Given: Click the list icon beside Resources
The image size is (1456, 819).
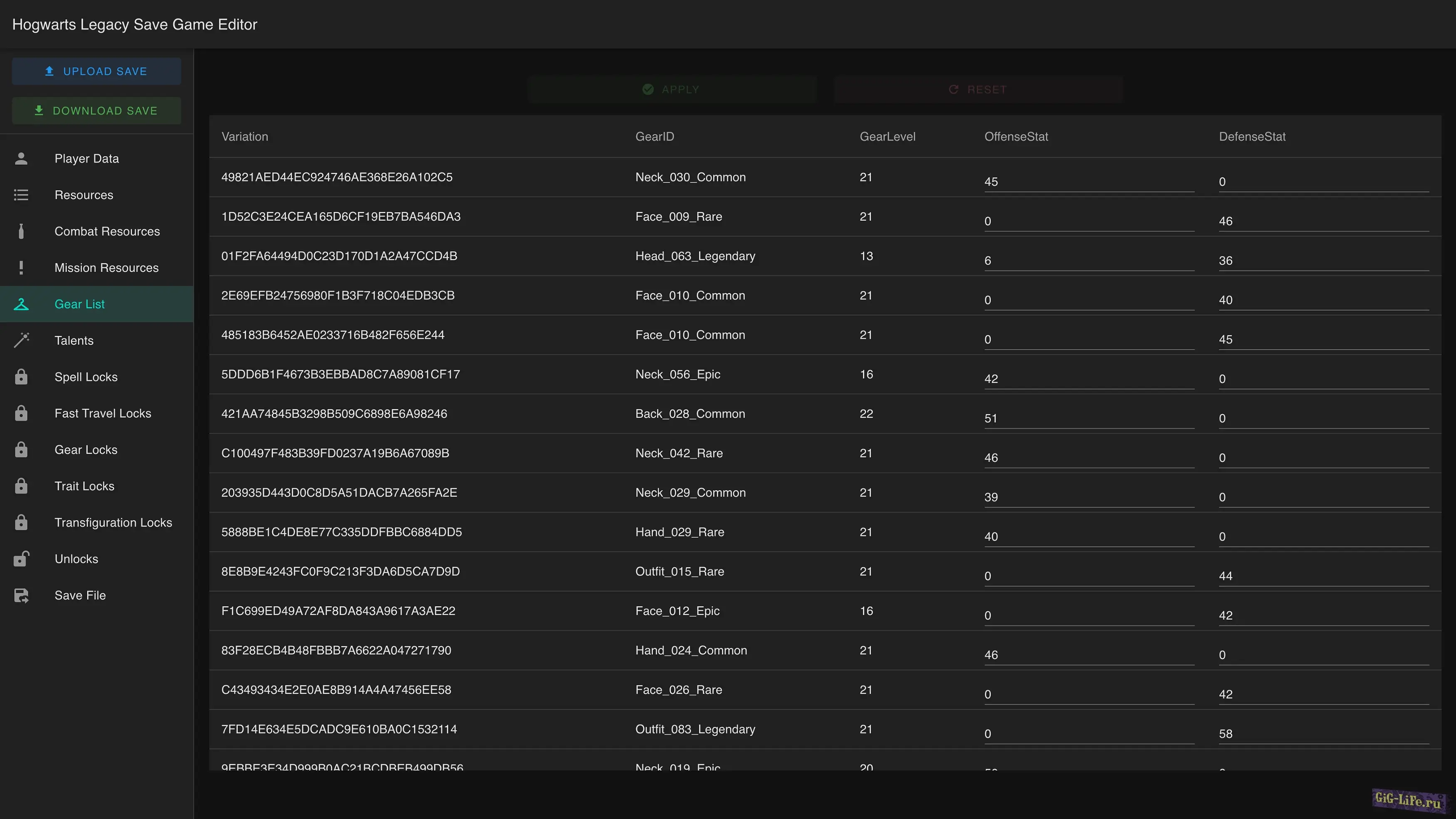Looking at the screenshot, I should pyautogui.click(x=21, y=195).
